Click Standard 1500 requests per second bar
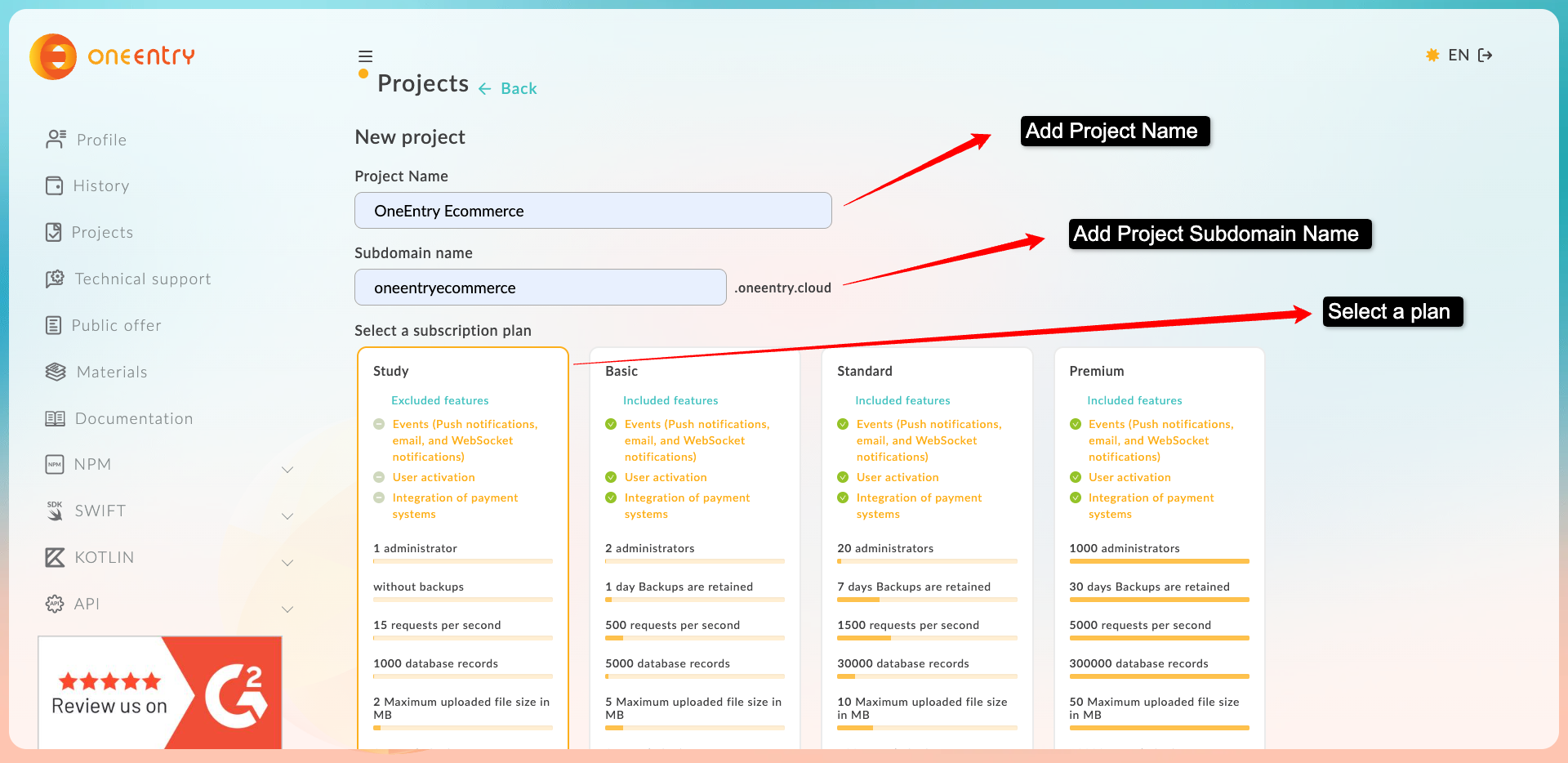Screen dimensions: 1568x763 click(927, 638)
